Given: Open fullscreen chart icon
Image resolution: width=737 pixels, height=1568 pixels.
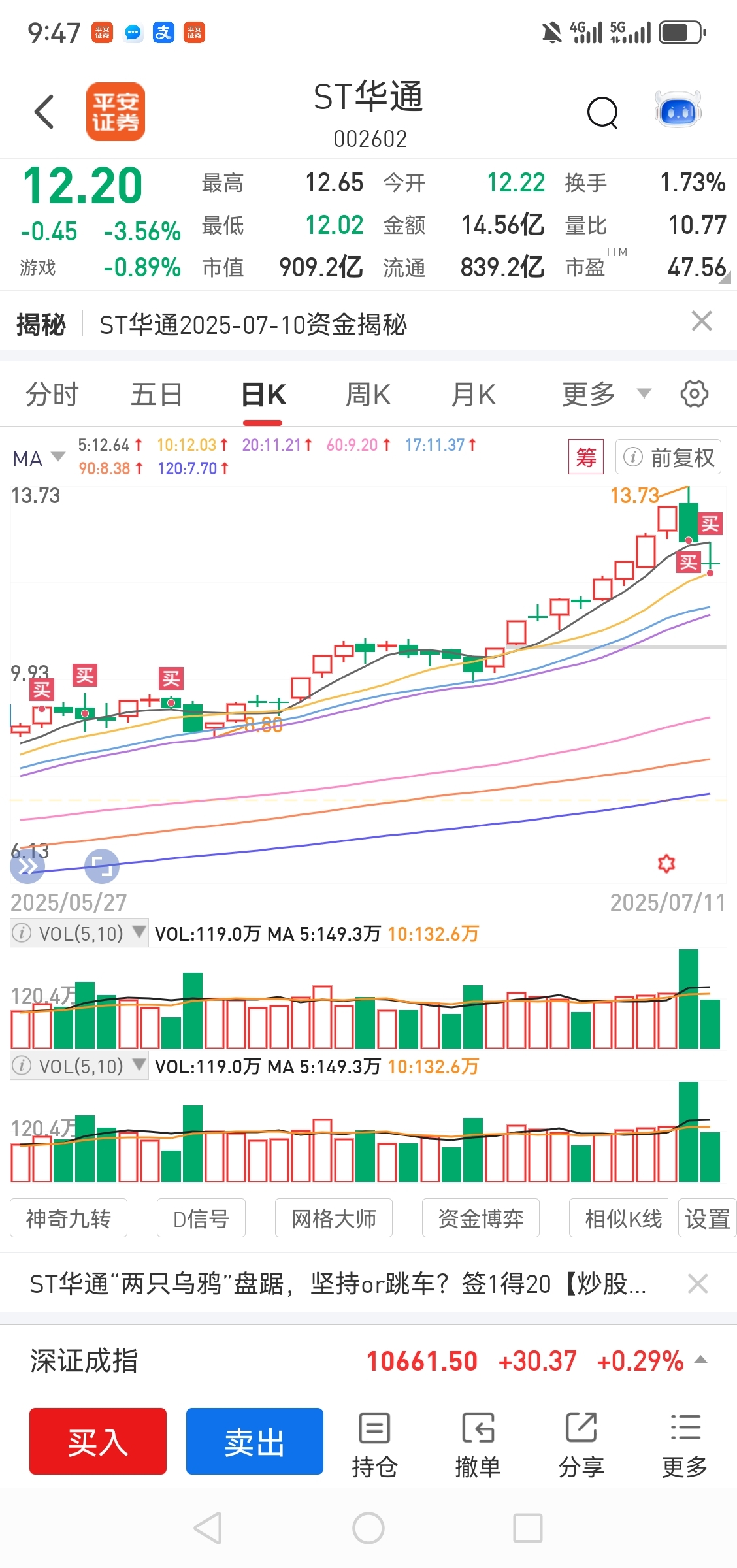Looking at the screenshot, I should point(102,867).
